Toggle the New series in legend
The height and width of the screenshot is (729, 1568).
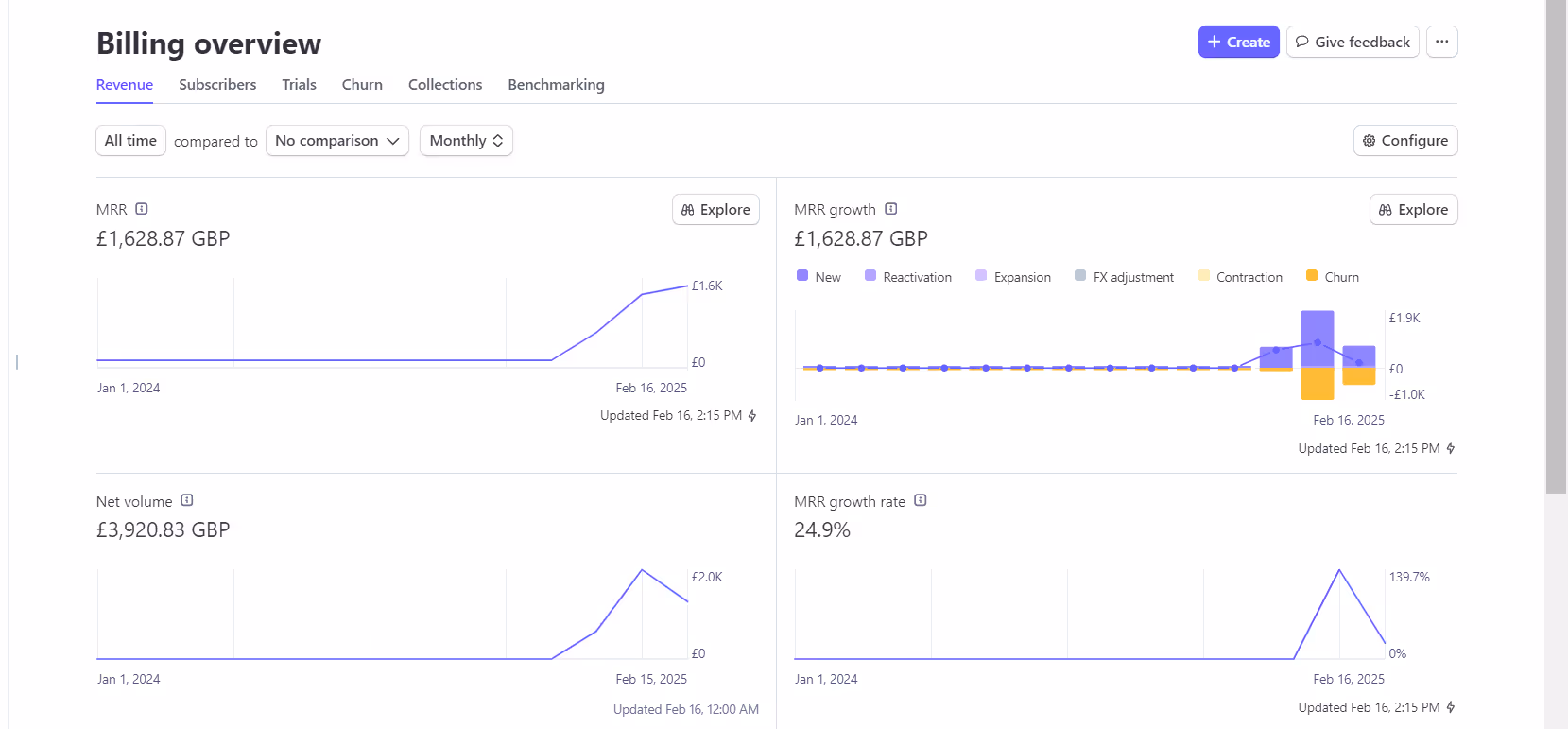(x=818, y=277)
